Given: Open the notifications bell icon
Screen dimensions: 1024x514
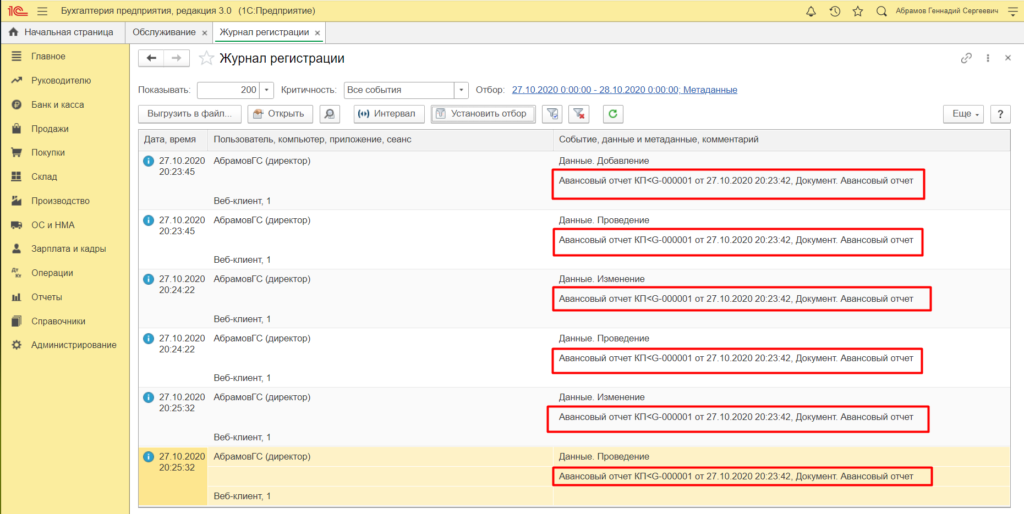Looking at the screenshot, I should [810, 11].
